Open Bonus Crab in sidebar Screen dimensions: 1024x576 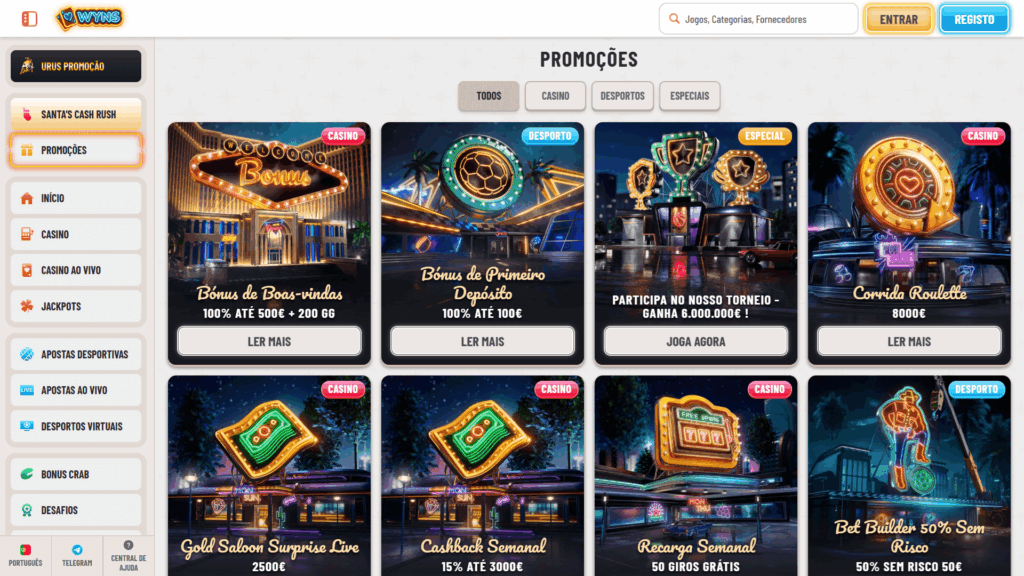[76, 474]
